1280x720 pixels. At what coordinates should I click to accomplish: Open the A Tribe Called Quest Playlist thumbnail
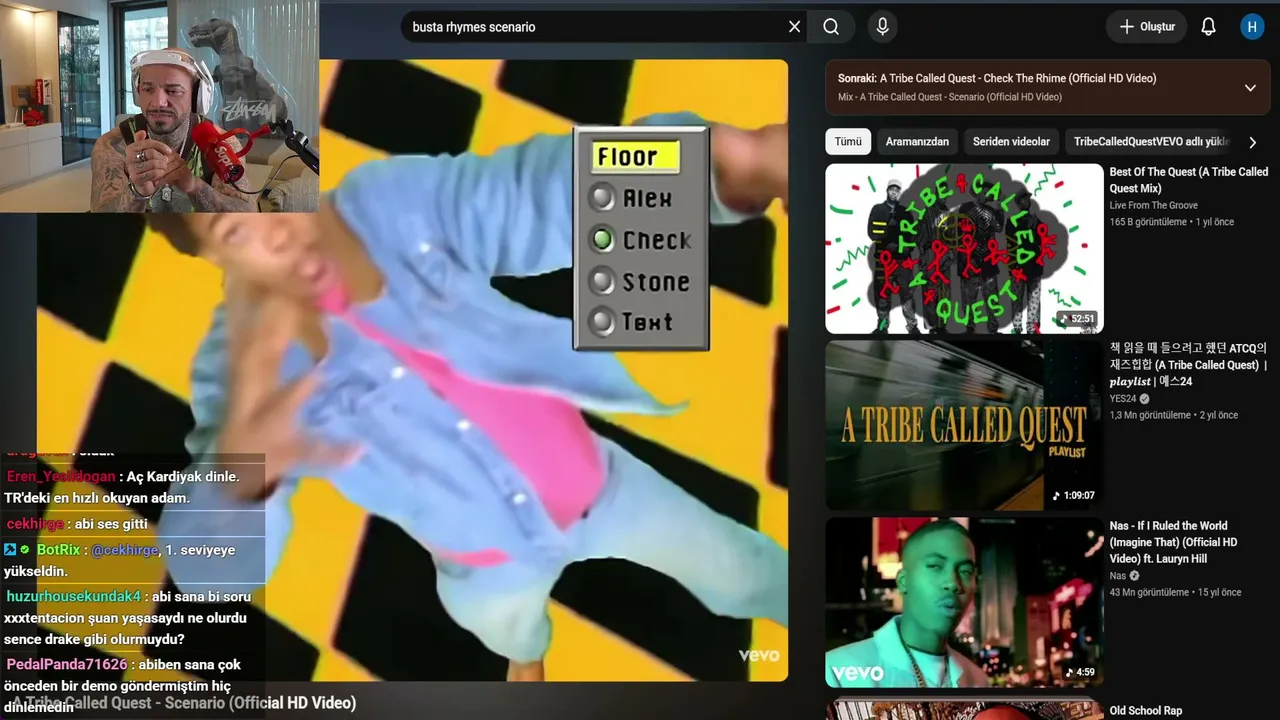[964, 425]
